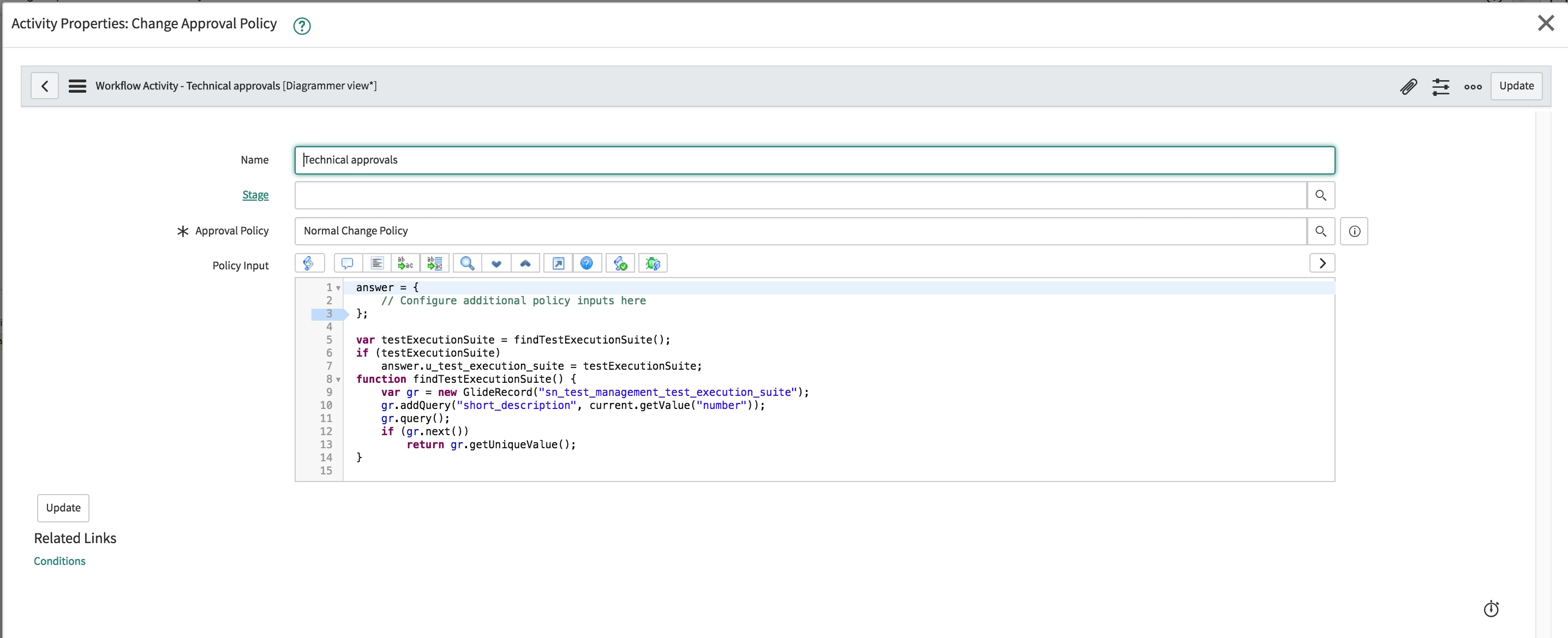Image resolution: width=1568 pixels, height=638 pixels.
Task: Open more options three-dot icon
Action: 1473,86
